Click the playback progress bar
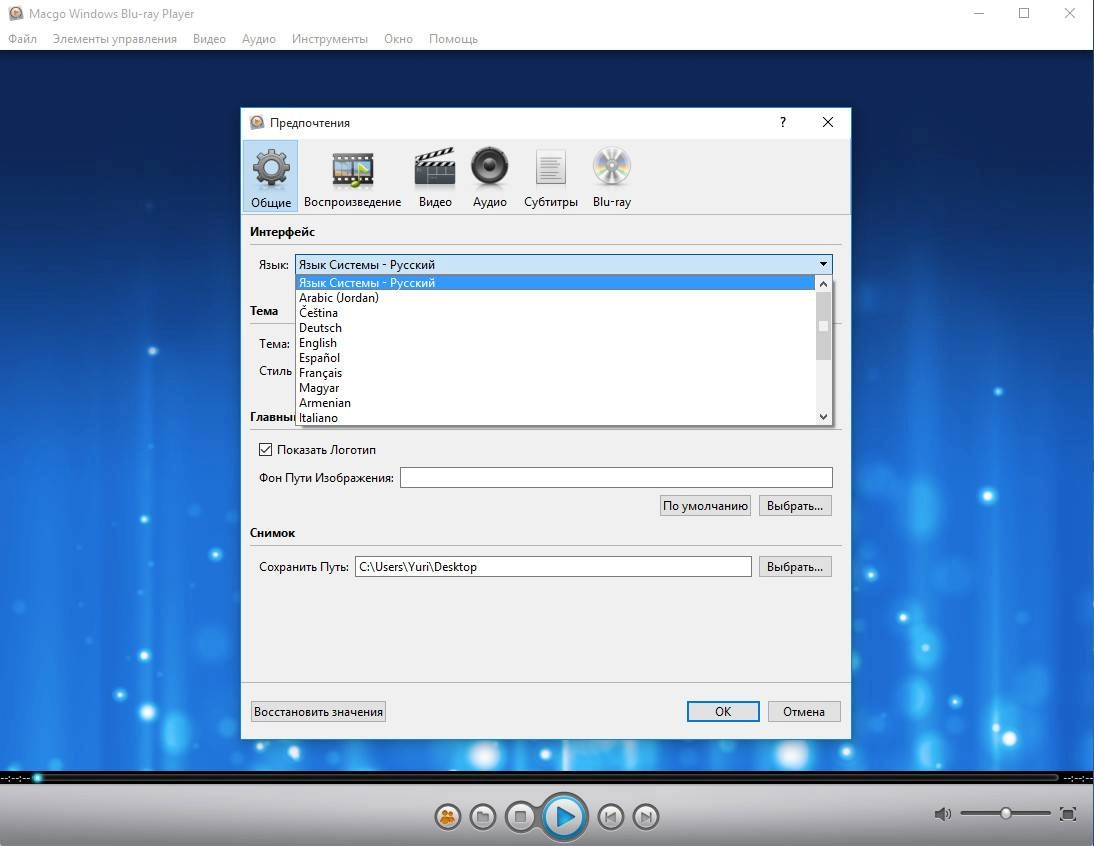 pos(547,778)
